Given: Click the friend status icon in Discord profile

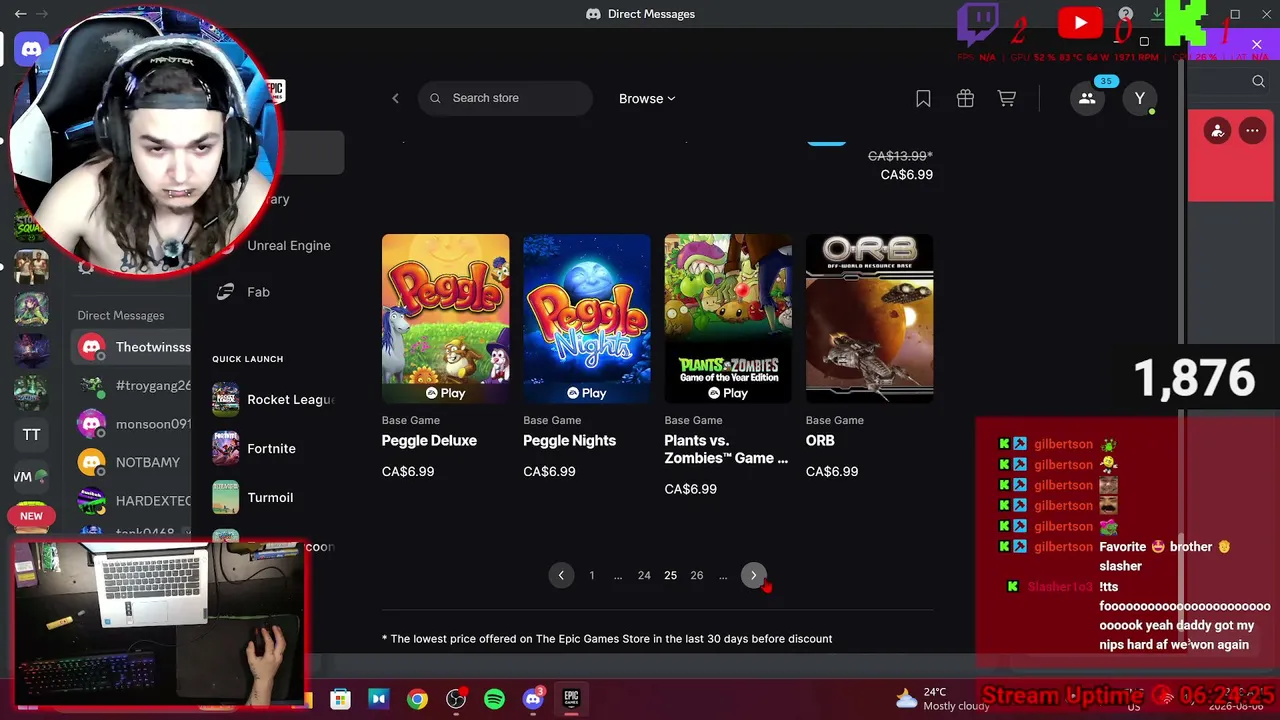Looking at the screenshot, I should click(x=1217, y=131).
